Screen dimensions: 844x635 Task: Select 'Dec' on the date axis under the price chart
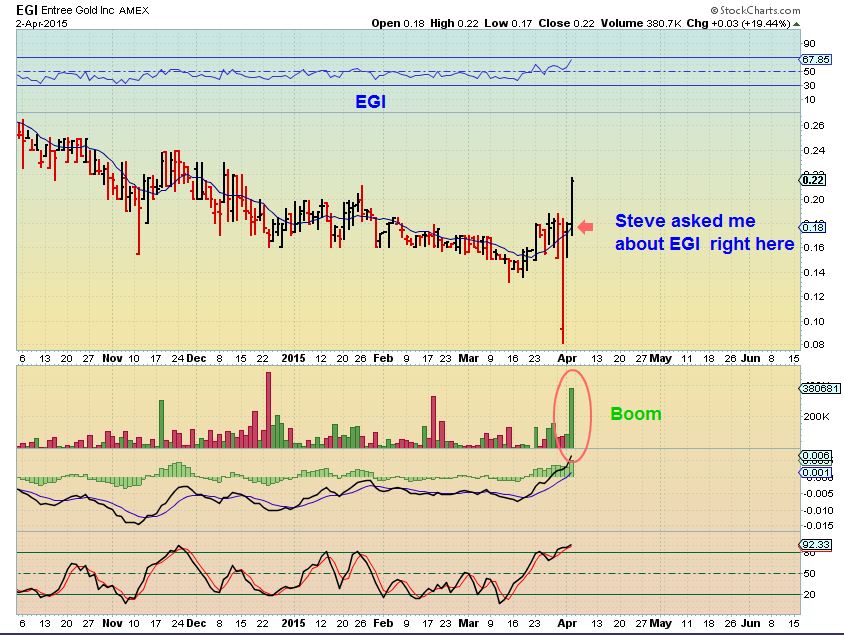(x=196, y=358)
